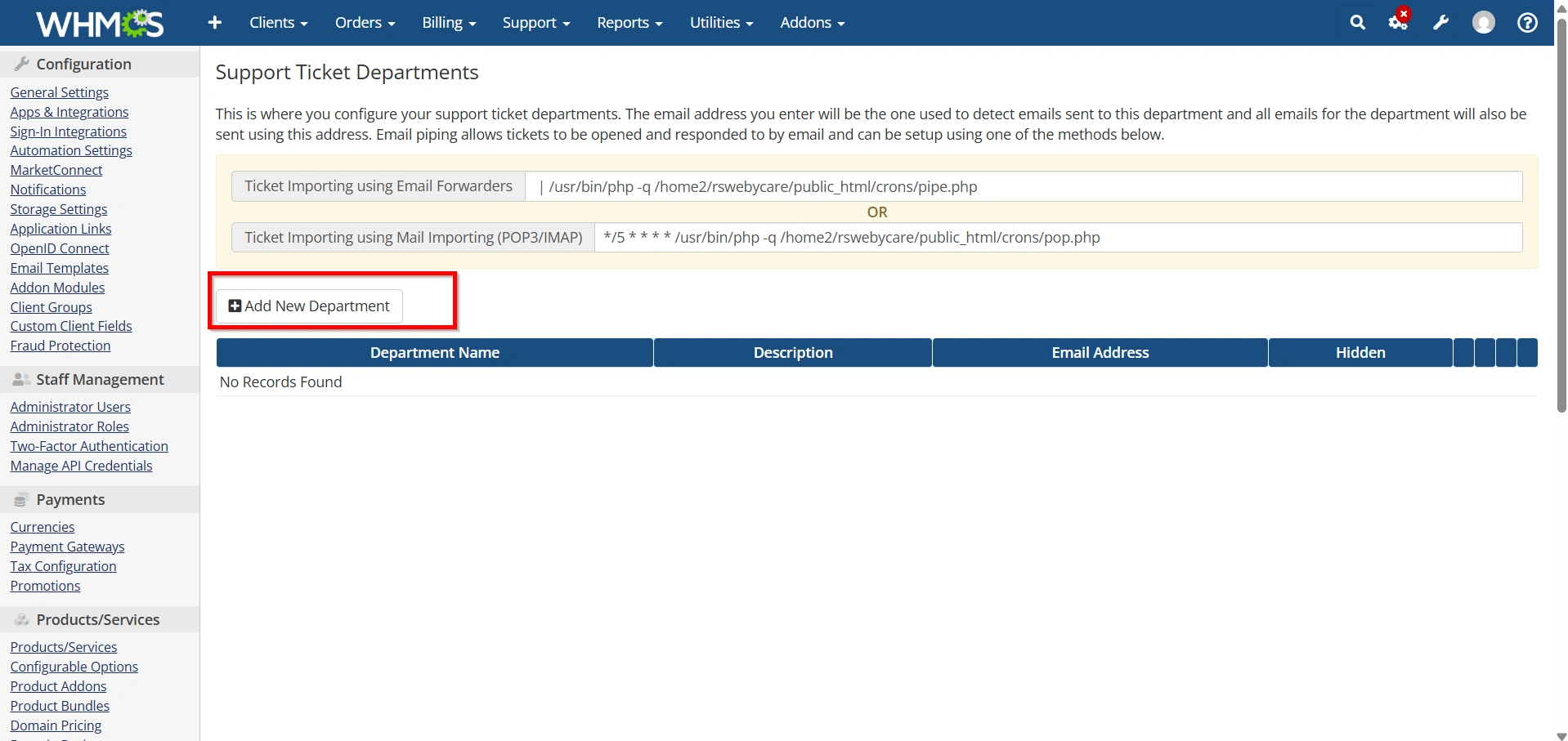Open Product Bundles link
The image size is (1568, 741).
[x=60, y=706]
